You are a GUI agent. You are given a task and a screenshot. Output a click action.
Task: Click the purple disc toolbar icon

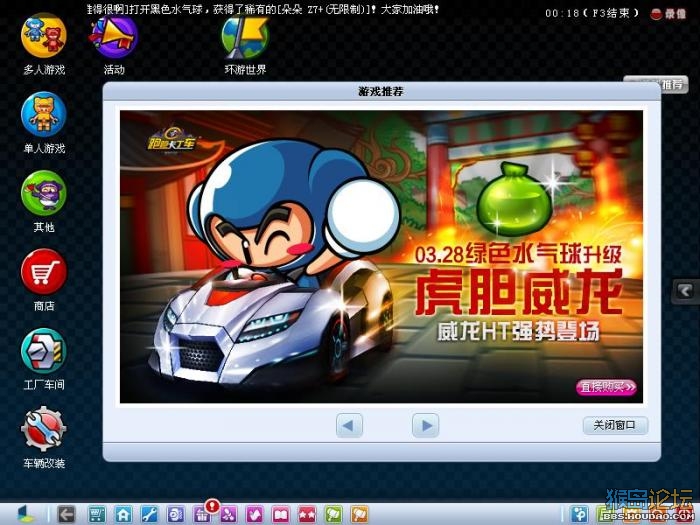[x=175, y=515]
